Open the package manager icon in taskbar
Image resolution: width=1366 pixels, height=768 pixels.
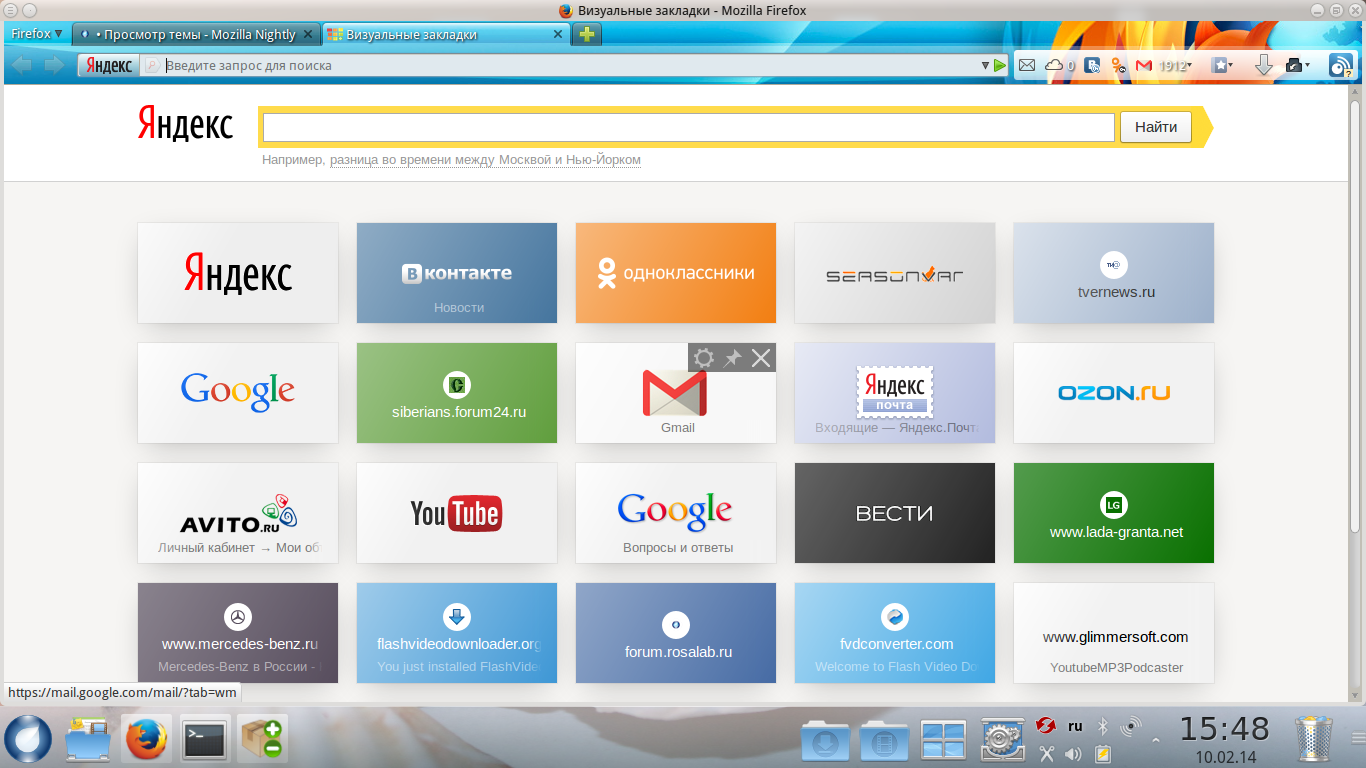point(263,739)
